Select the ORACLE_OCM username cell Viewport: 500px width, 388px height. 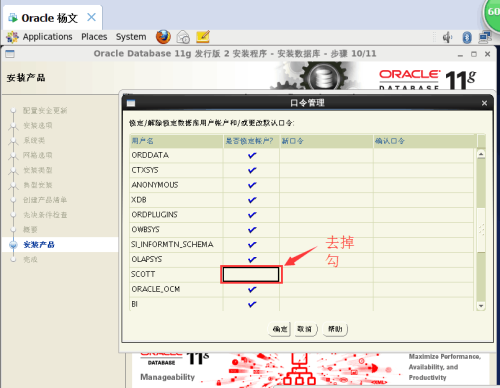point(176,289)
